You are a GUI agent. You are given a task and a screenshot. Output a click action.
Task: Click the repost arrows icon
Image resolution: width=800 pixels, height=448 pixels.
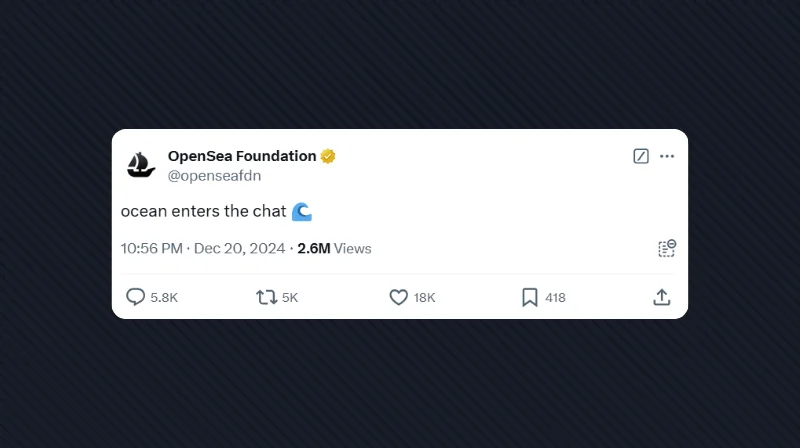pyautogui.click(x=266, y=297)
